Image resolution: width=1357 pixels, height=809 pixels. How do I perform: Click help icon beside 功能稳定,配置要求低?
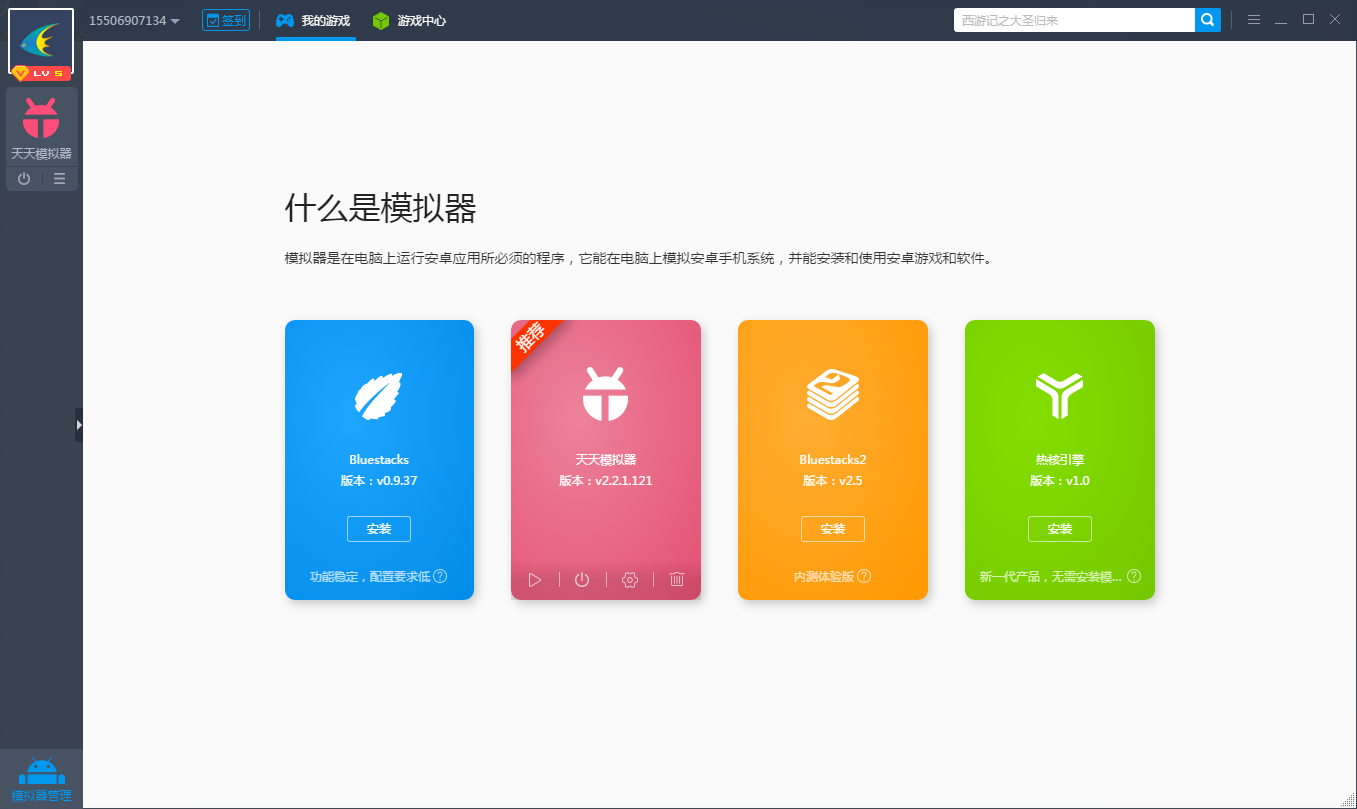point(440,576)
